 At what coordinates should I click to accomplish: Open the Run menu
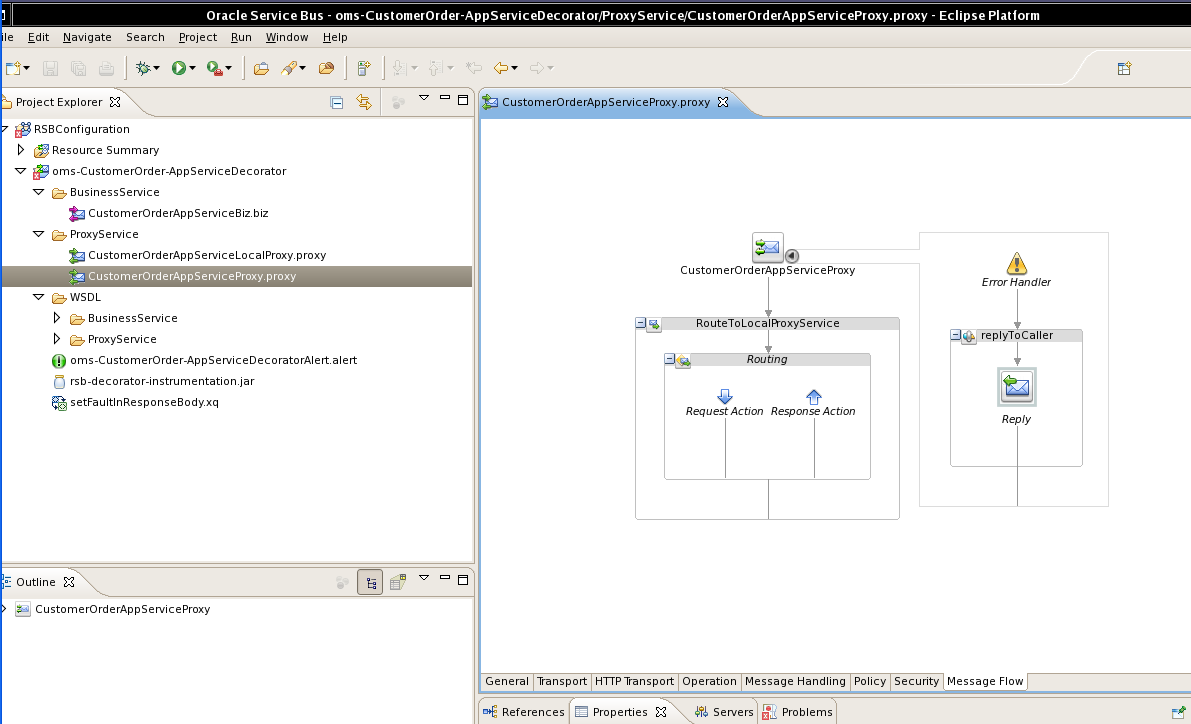click(242, 37)
